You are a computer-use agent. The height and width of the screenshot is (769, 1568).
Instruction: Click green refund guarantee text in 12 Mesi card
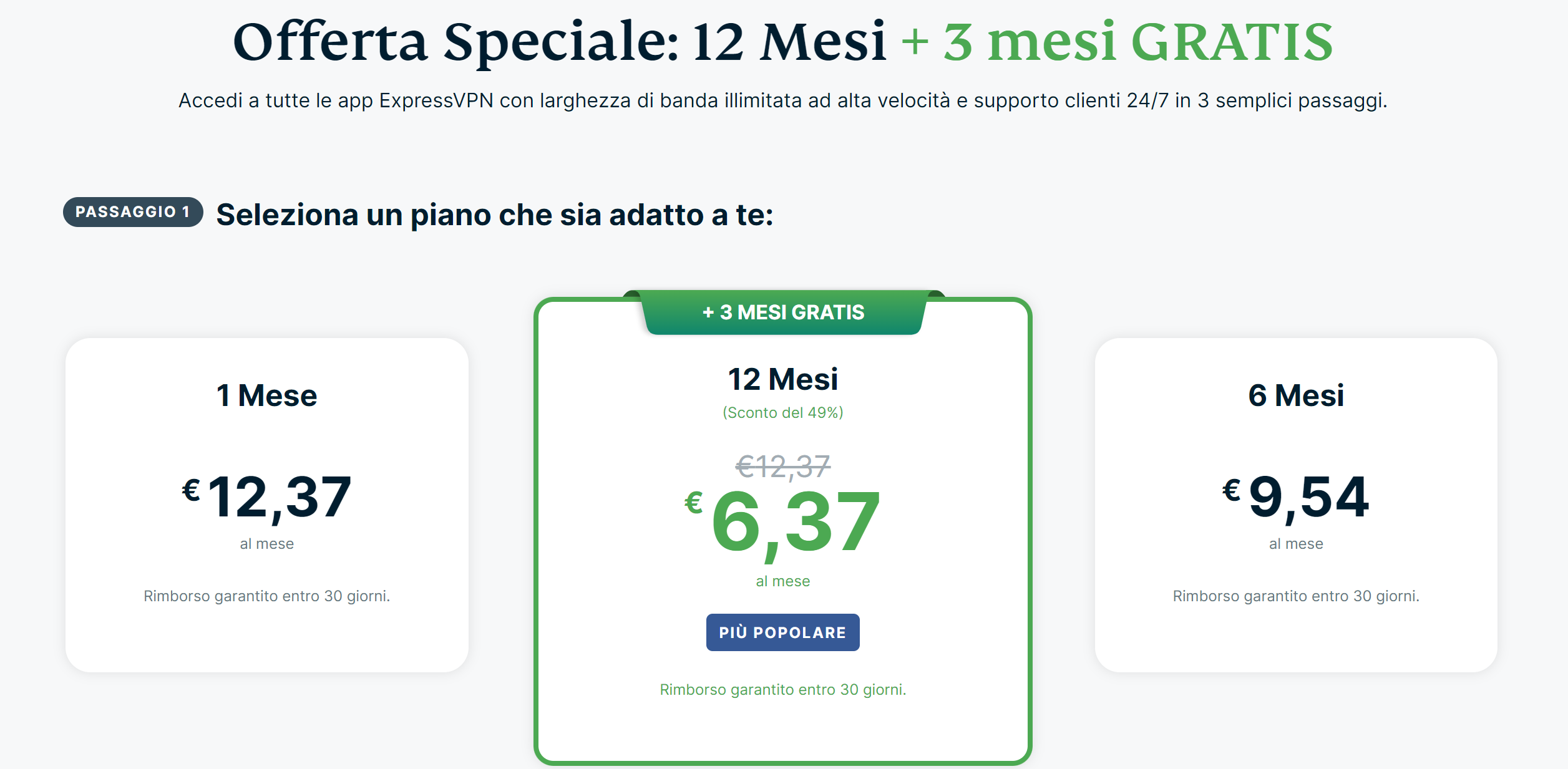point(783,690)
